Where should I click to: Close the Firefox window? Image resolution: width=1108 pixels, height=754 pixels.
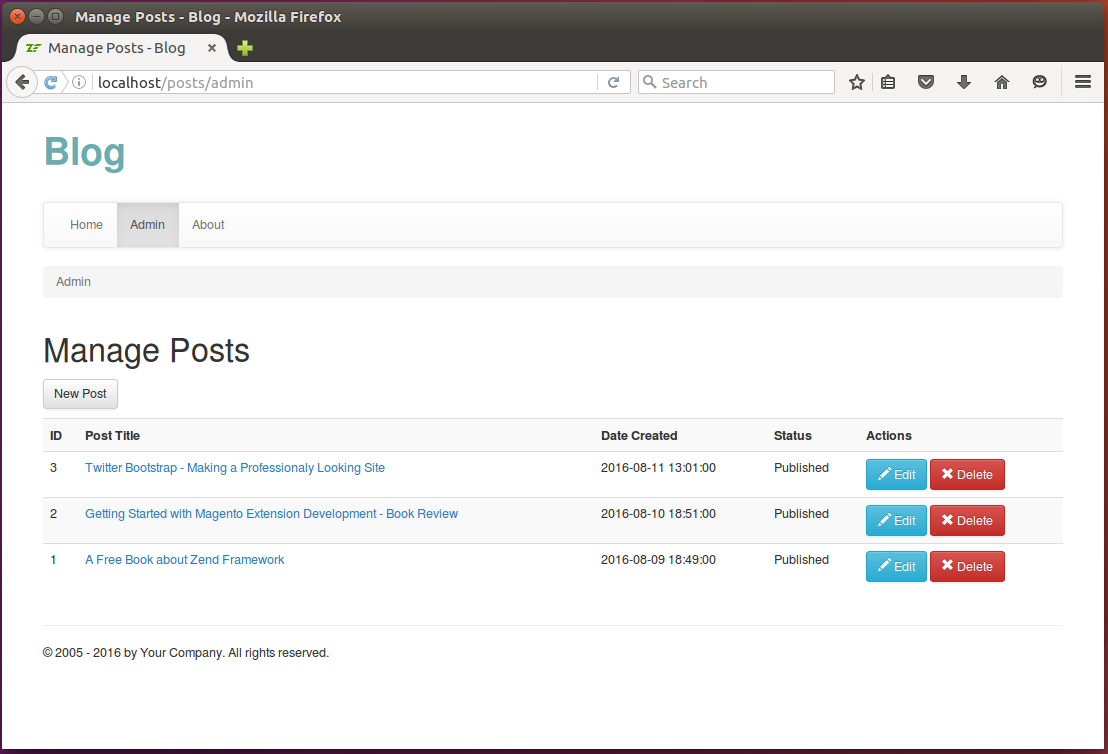tap(17, 16)
